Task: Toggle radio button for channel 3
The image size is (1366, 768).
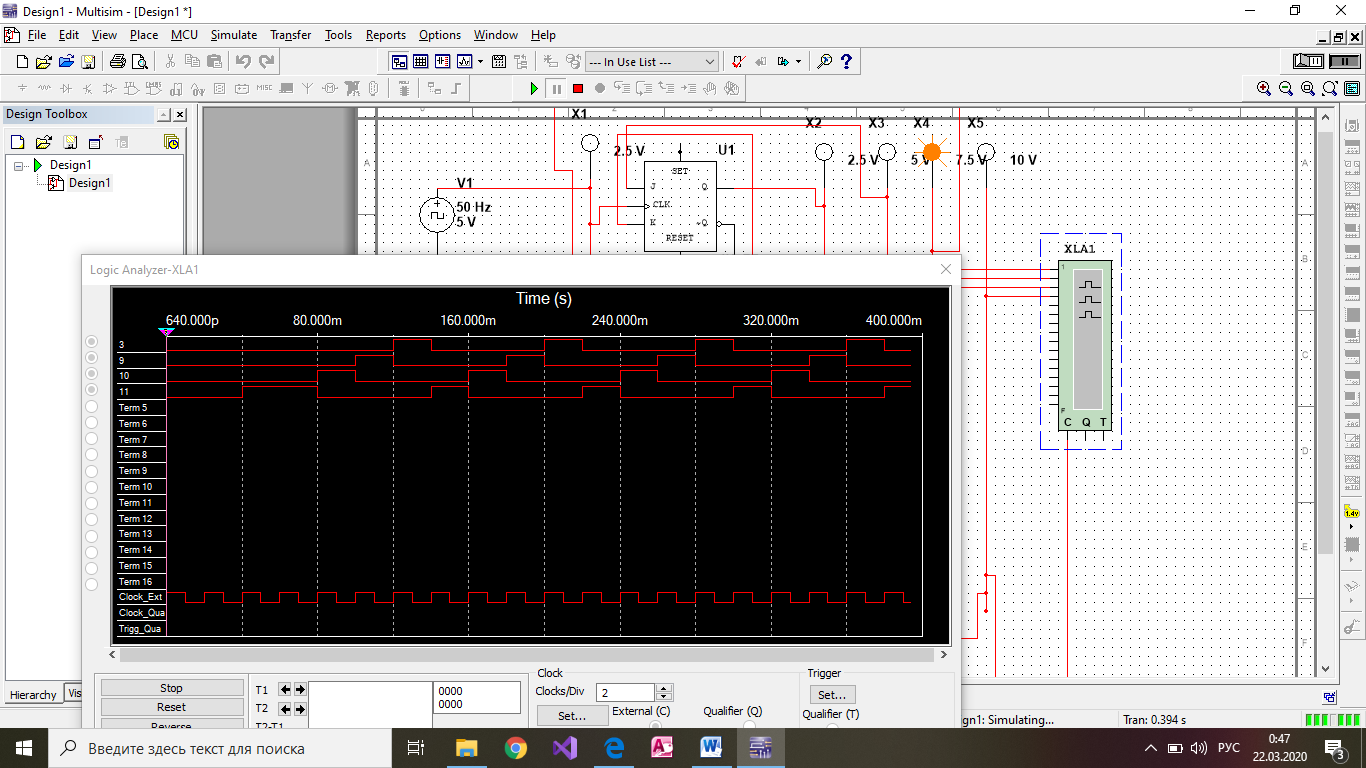Action: pos(92,343)
